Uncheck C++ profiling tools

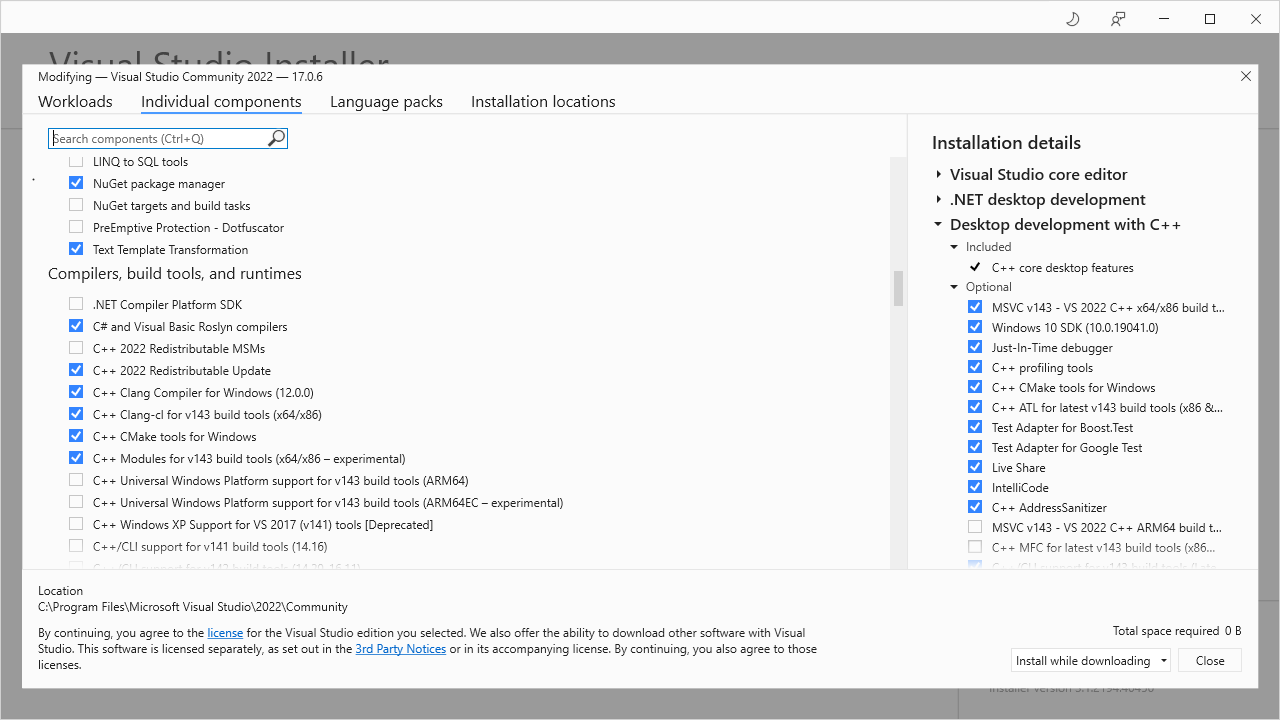pos(975,367)
